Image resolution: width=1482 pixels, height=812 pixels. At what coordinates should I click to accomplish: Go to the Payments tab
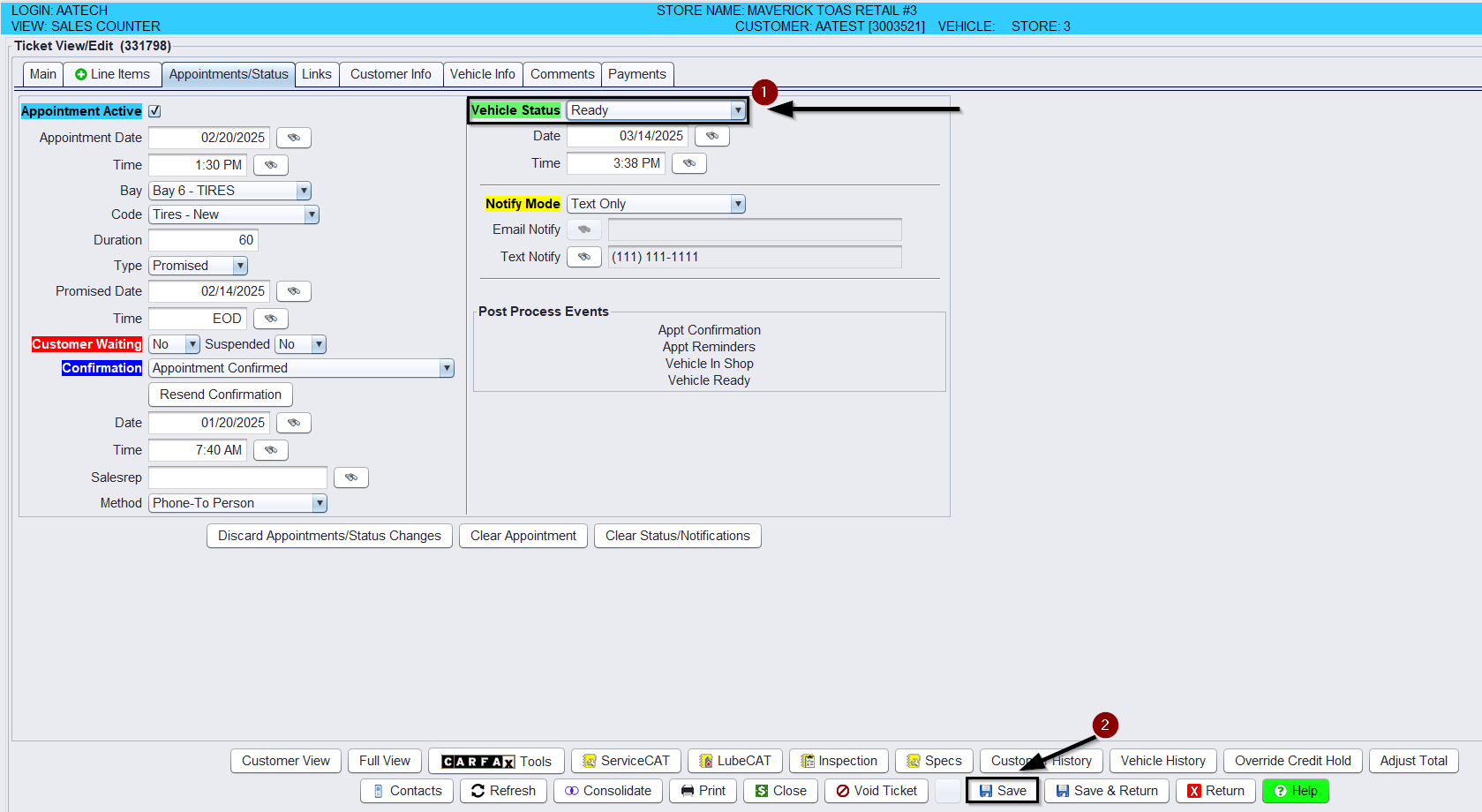pyautogui.click(x=636, y=74)
